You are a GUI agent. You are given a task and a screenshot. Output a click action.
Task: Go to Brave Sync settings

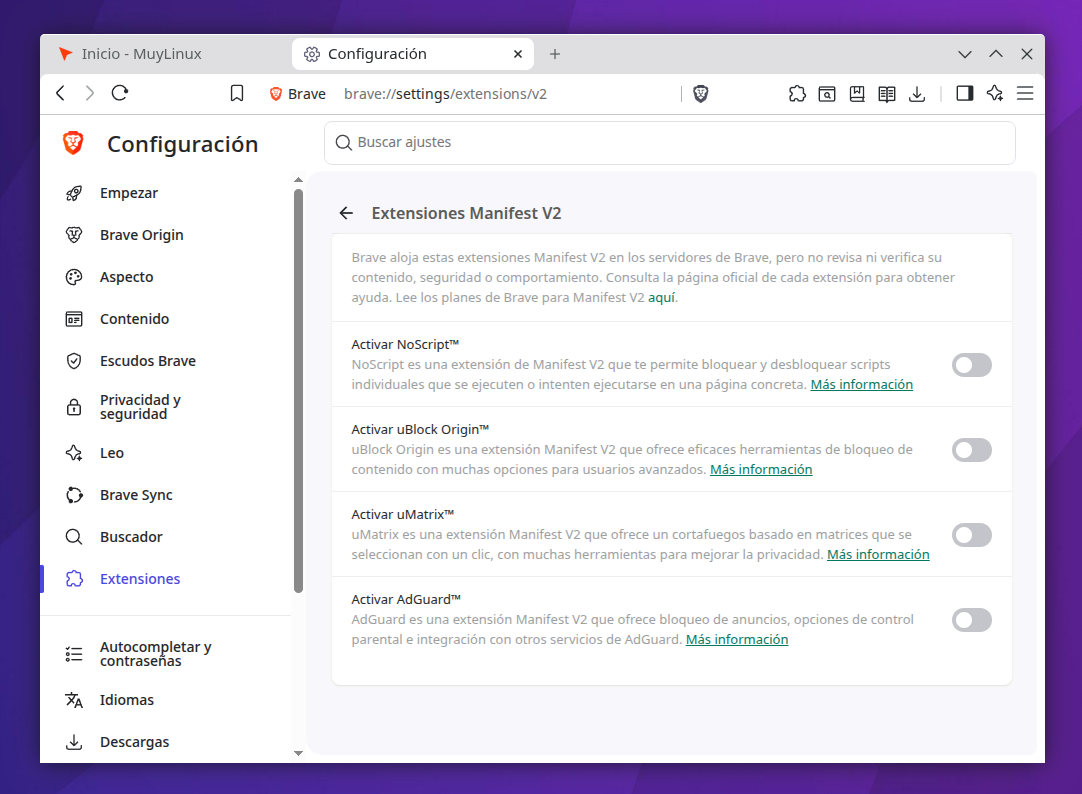136,495
